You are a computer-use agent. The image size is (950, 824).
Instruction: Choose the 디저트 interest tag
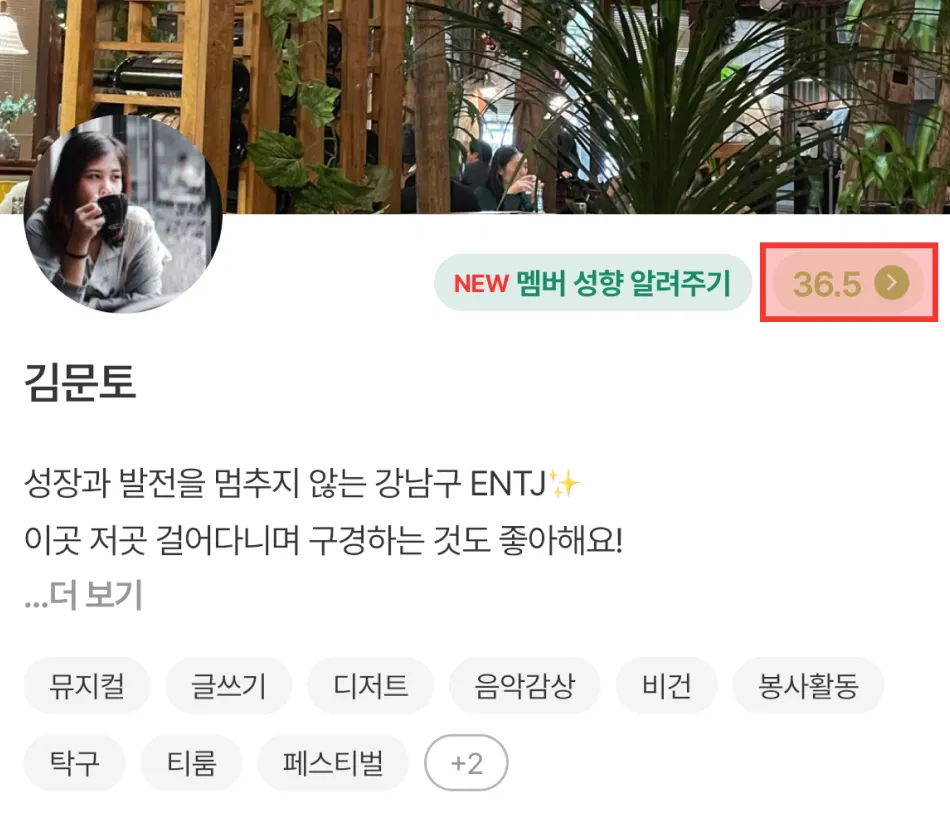[370, 686]
